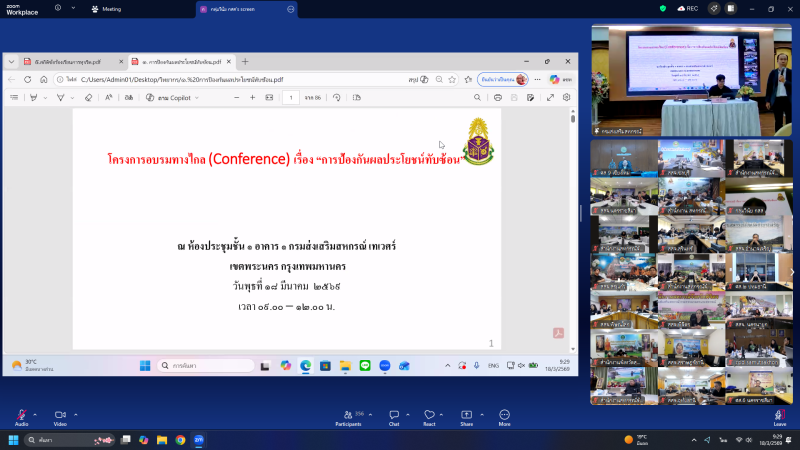
Task: Click the Windows Start button
Action: 14,439
